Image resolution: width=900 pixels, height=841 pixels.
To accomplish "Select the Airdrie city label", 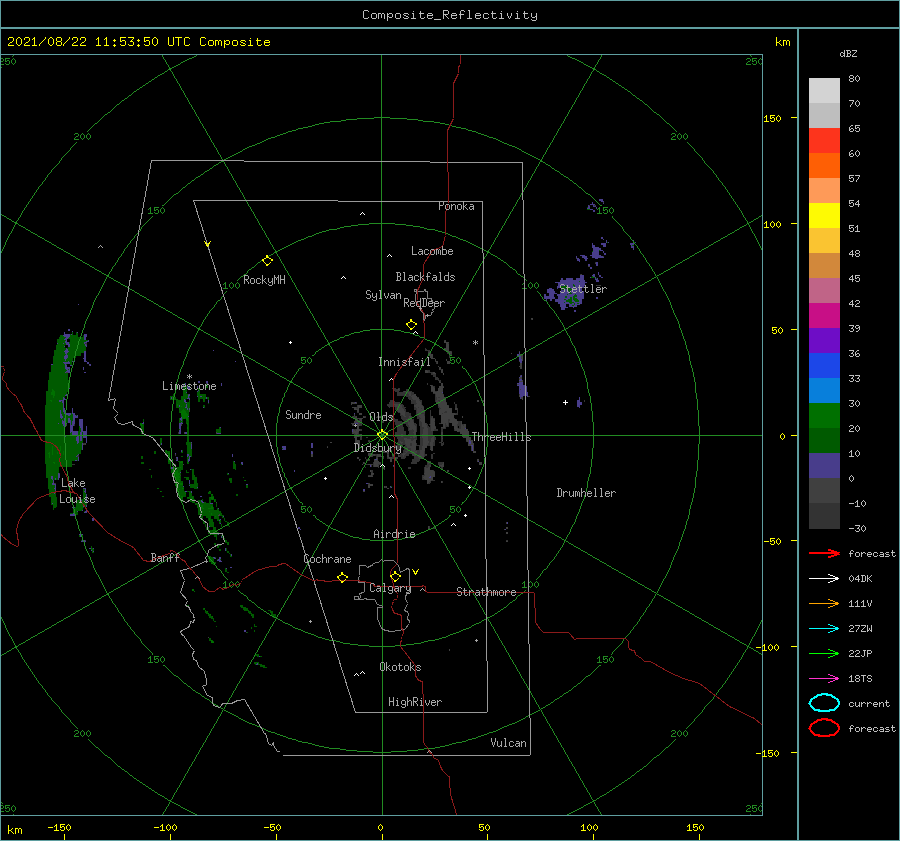I will (394, 534).
